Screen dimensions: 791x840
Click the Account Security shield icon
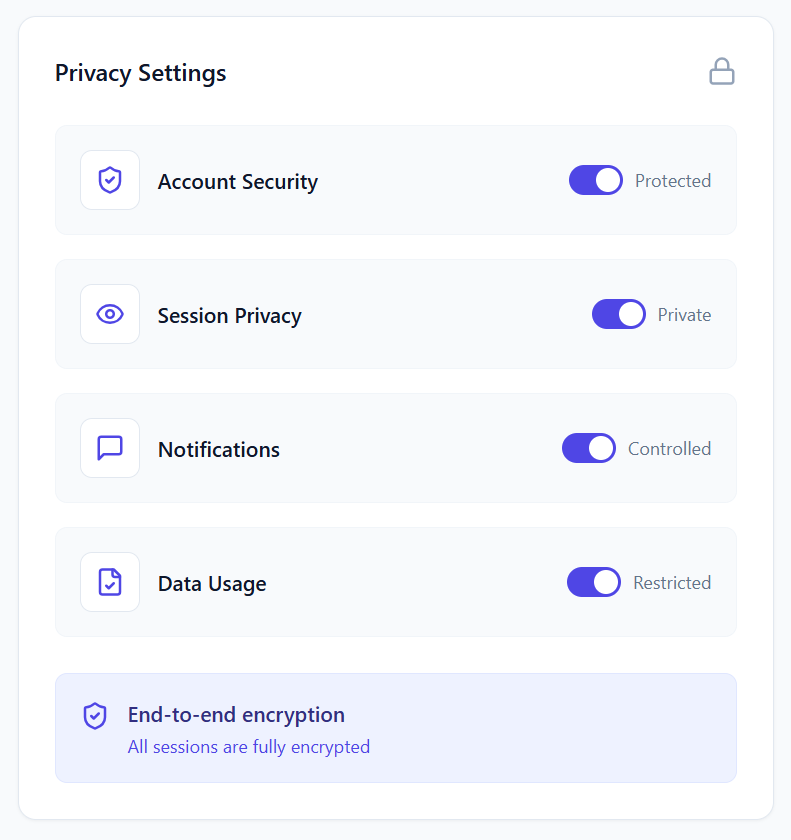pyautogui.click(x=110, y=180)
